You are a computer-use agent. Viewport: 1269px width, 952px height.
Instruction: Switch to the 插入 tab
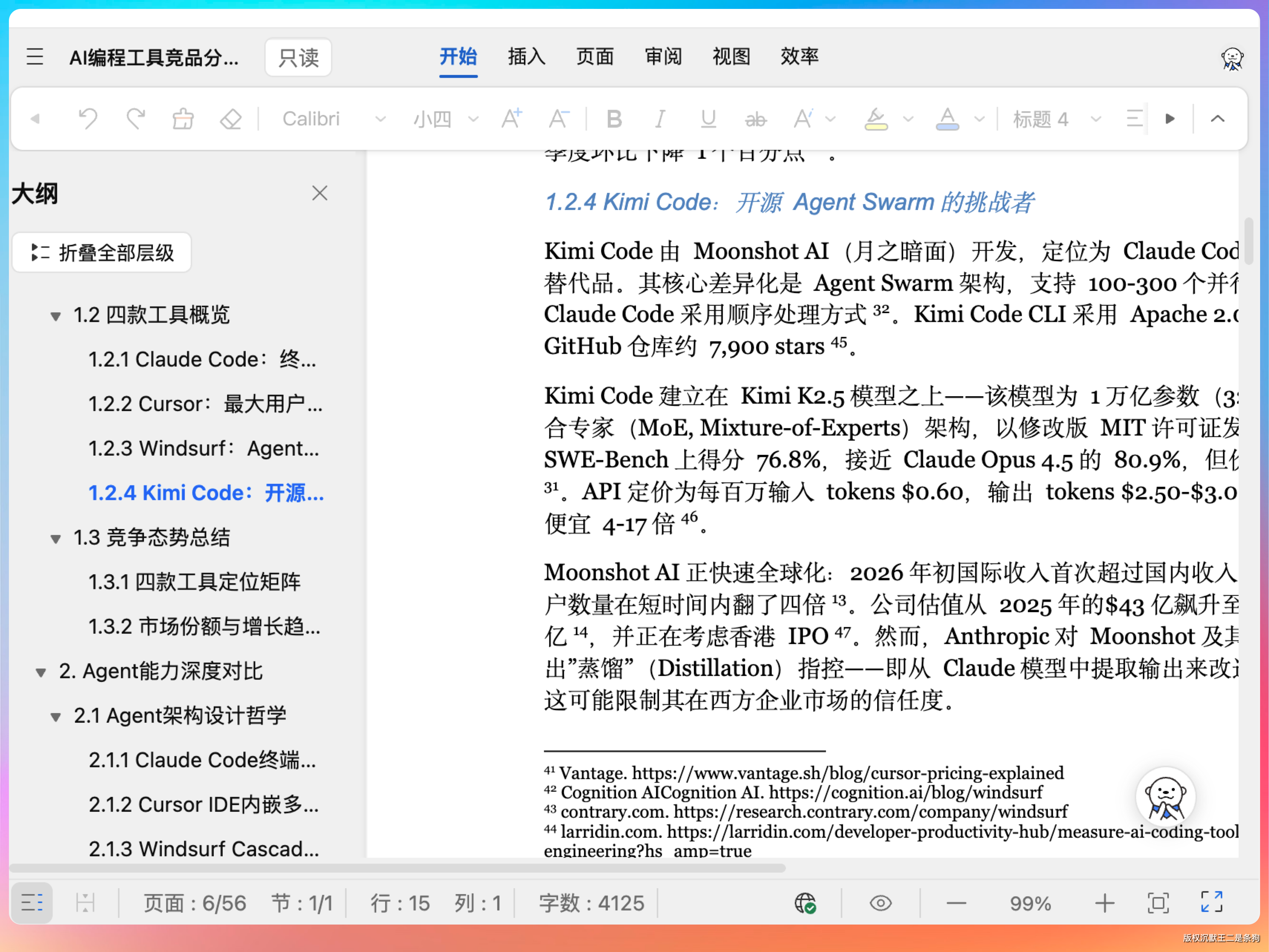click(526, 57)
